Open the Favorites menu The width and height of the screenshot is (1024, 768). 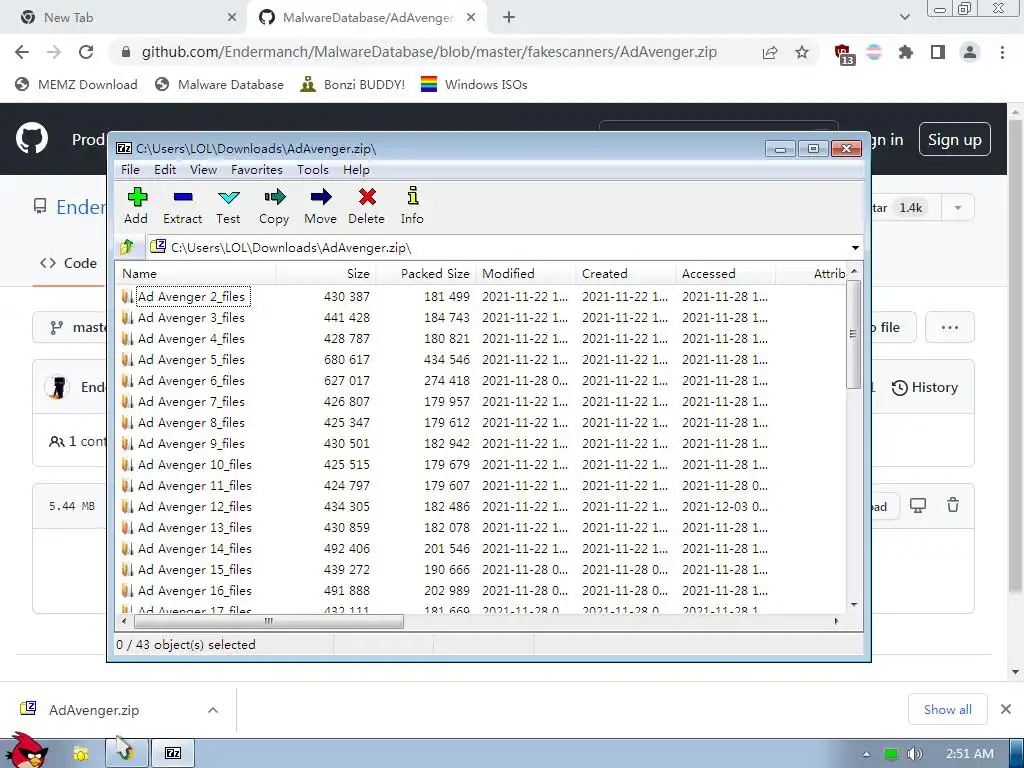pos(257,170)
